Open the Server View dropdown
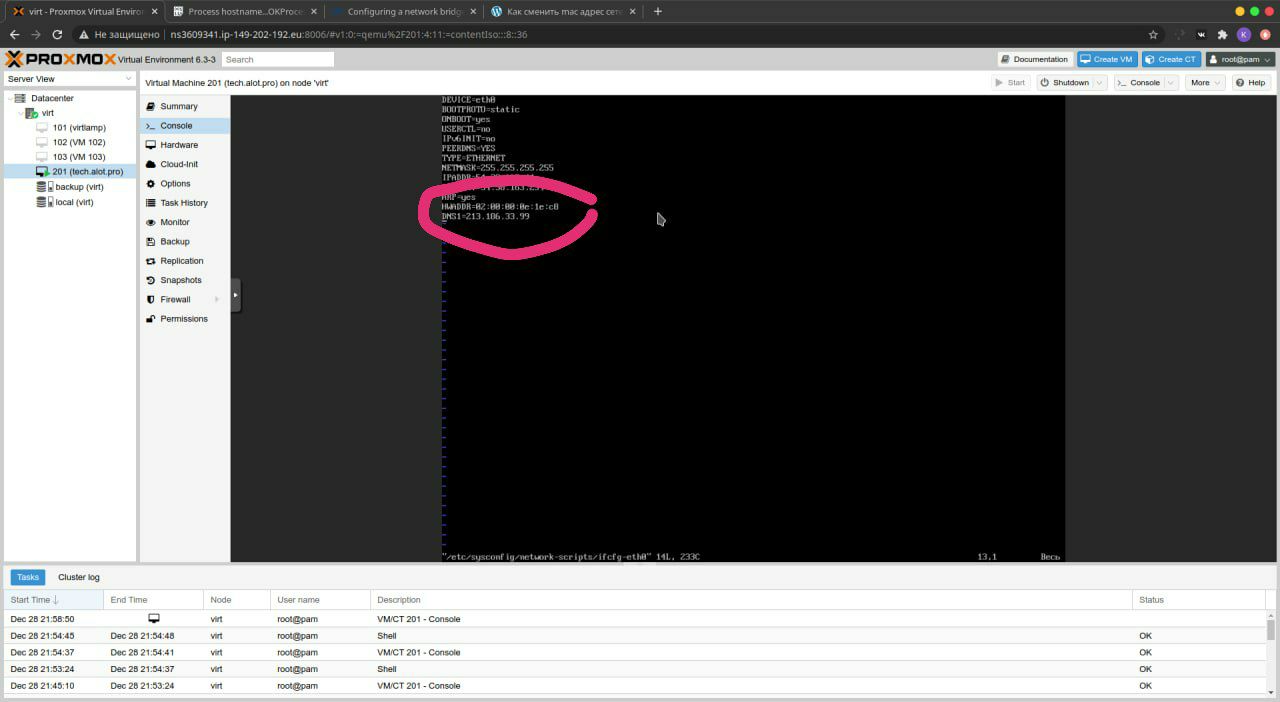 click(x=70, y=79)
